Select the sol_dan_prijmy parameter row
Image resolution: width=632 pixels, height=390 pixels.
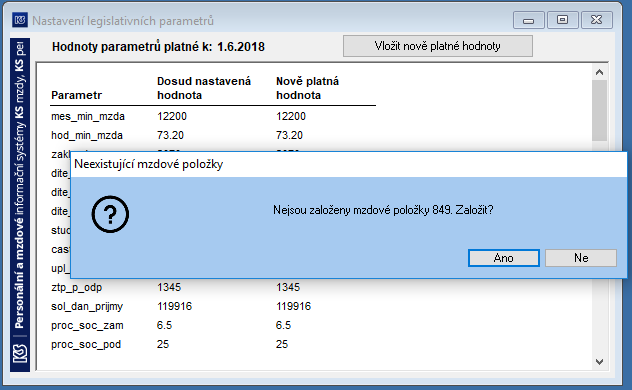[x=213, y=306]
